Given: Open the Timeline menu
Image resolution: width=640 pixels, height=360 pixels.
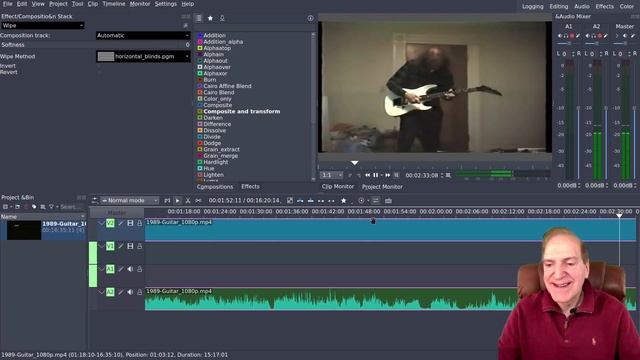Looking at the screenshot, I should (114, 4).
